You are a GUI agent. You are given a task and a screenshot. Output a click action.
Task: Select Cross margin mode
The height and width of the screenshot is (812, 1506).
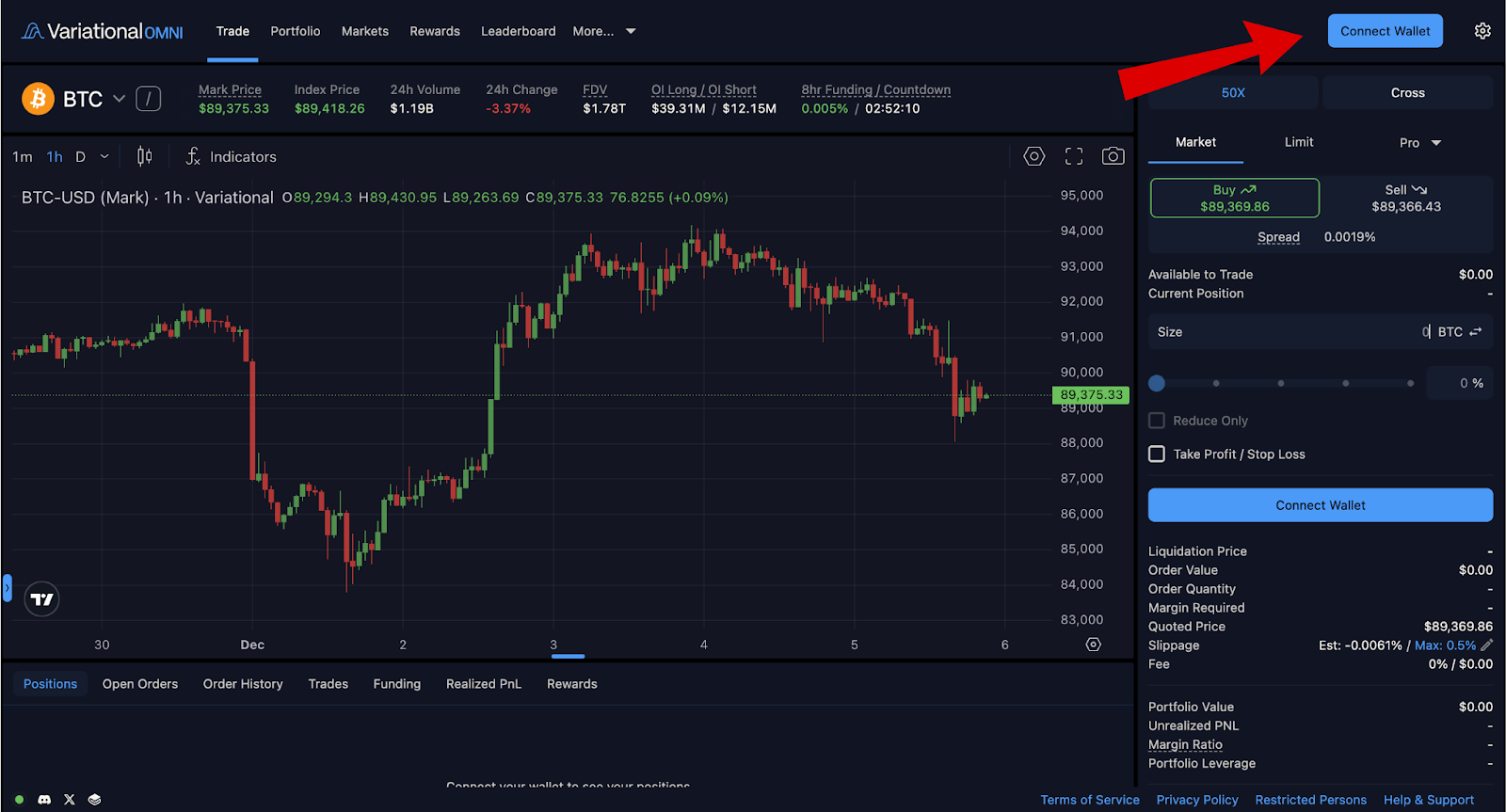point(1408,92)
